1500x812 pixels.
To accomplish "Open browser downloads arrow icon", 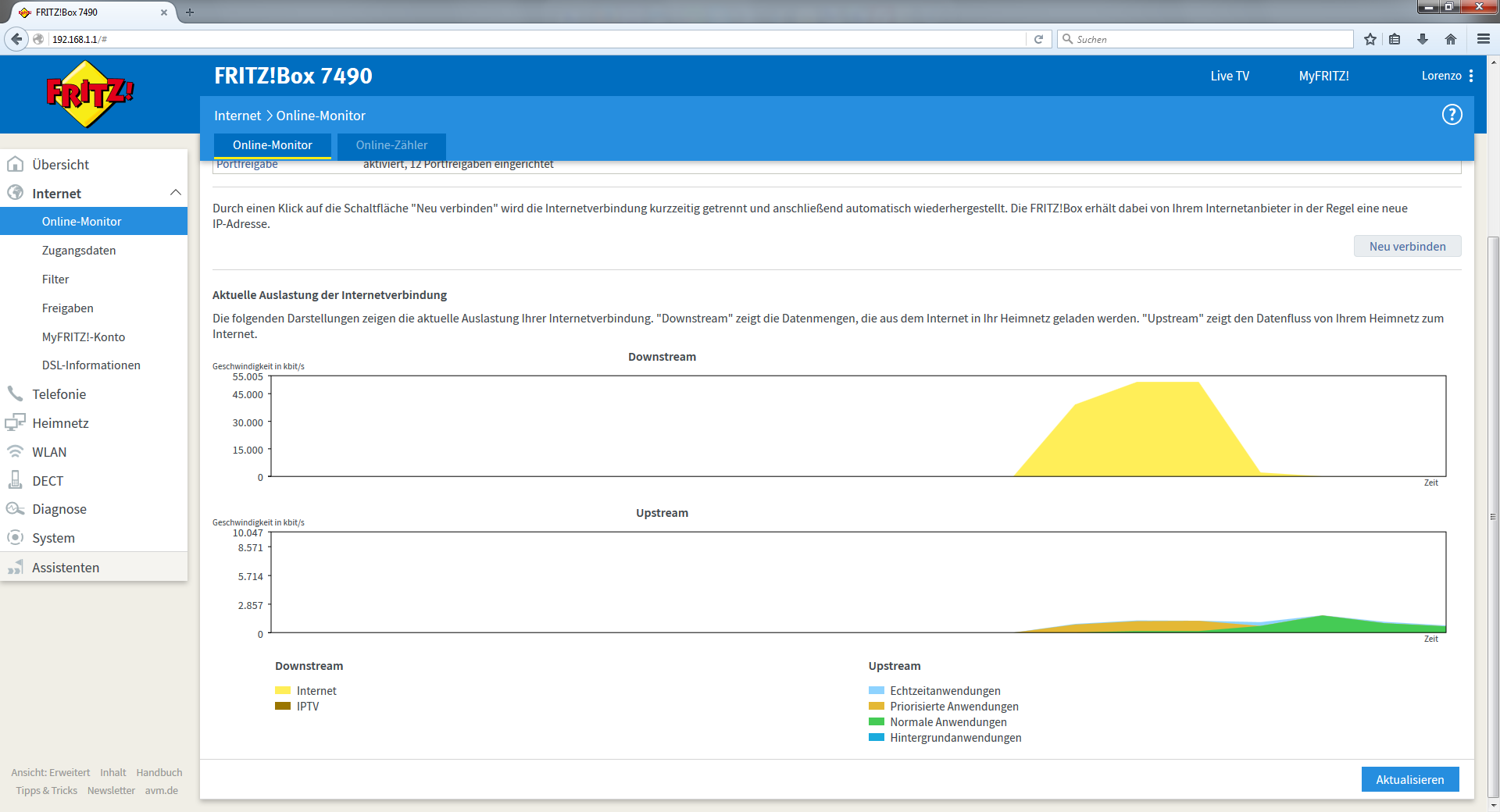I will tap(1423, 39).
